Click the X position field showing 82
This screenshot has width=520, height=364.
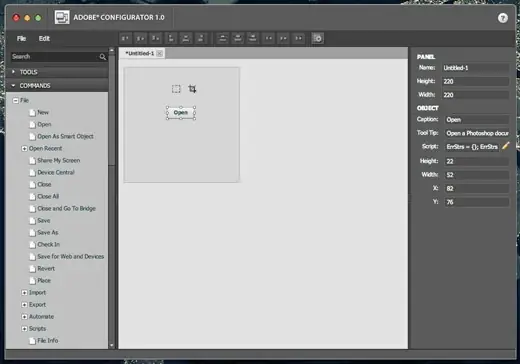pyautogui.click(x=477, y=189)
